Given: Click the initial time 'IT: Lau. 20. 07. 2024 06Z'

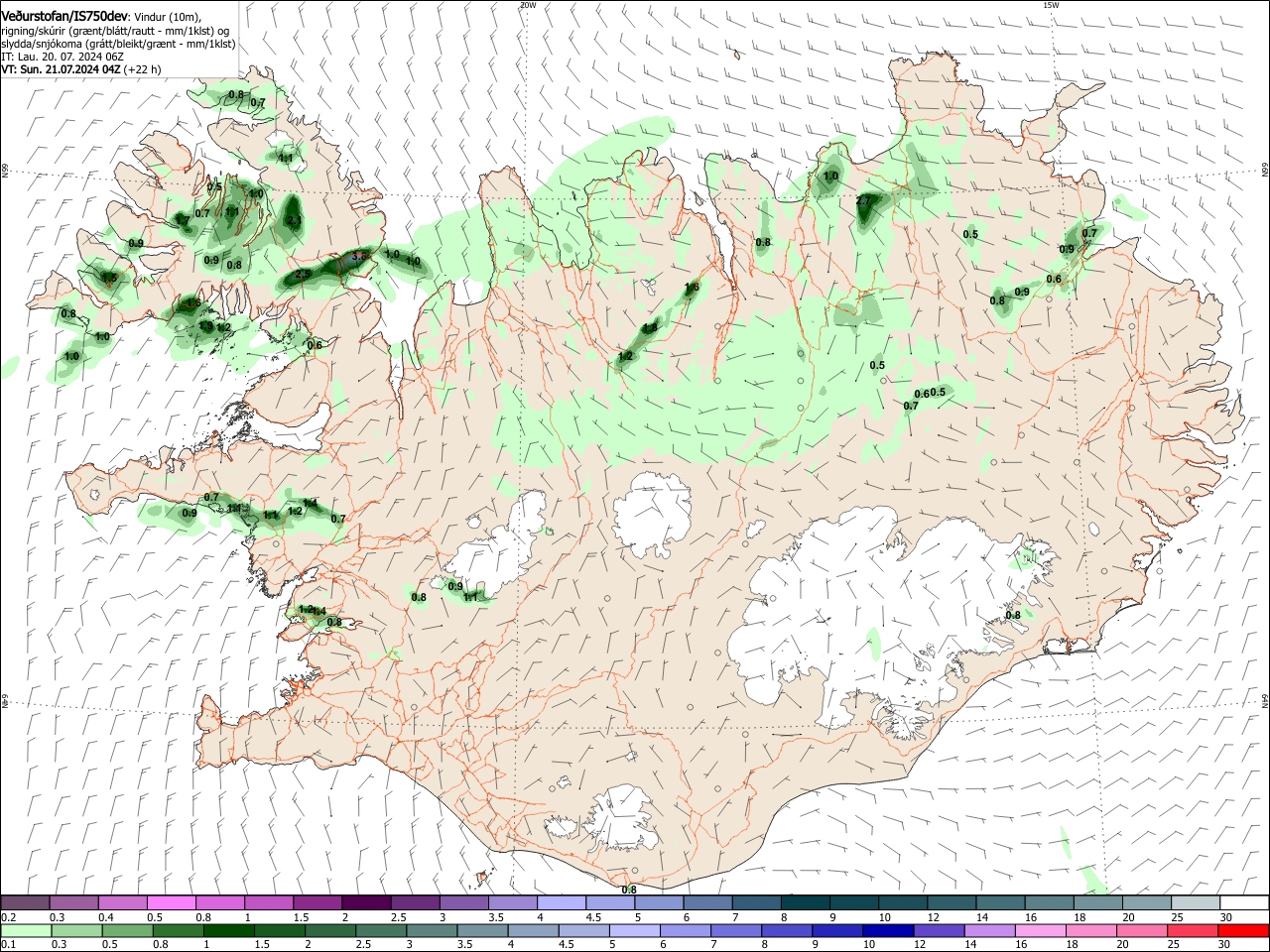Looking at the screenshot, I should 62,57.
